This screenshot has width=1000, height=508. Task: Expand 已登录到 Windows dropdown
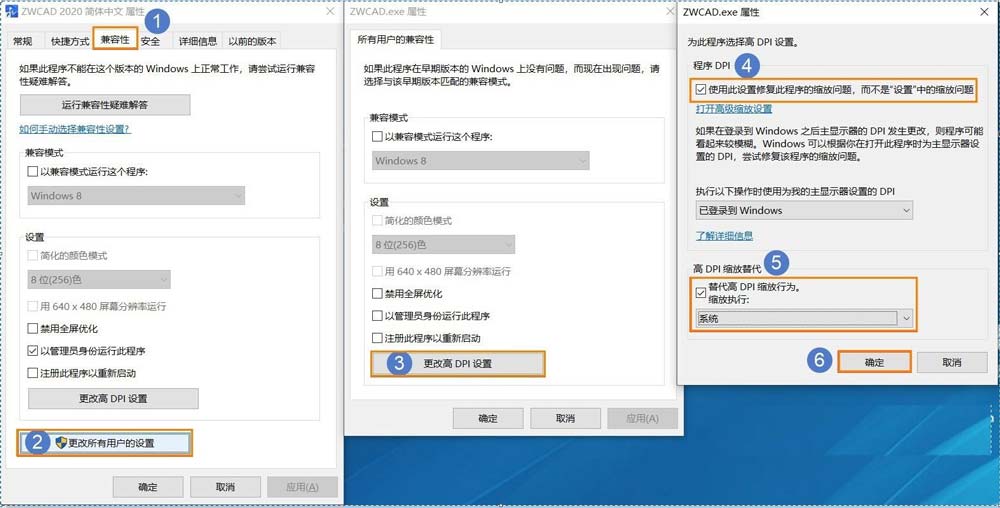pos(804,210)
